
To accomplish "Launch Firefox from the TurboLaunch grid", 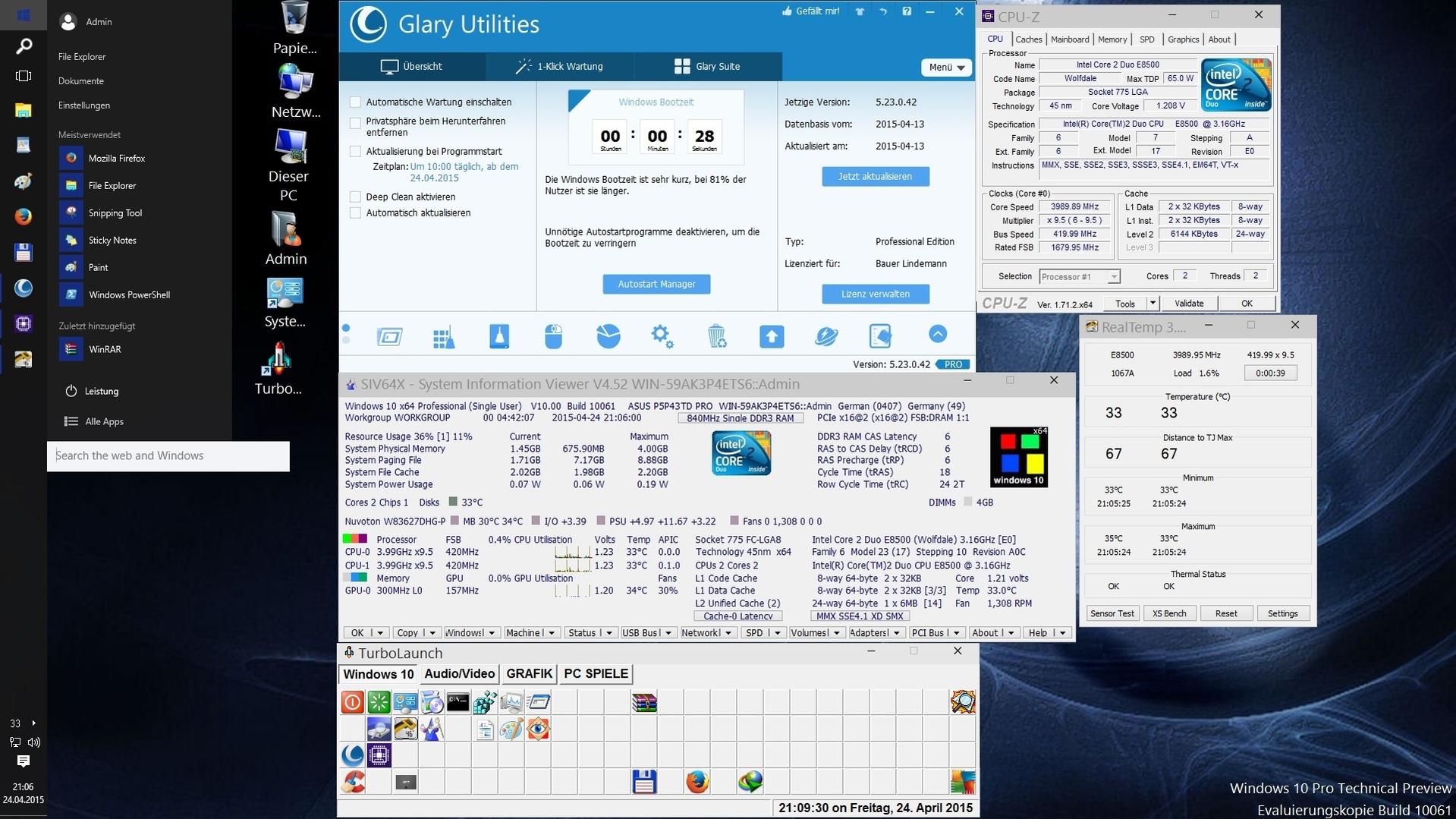I will 697,782.
